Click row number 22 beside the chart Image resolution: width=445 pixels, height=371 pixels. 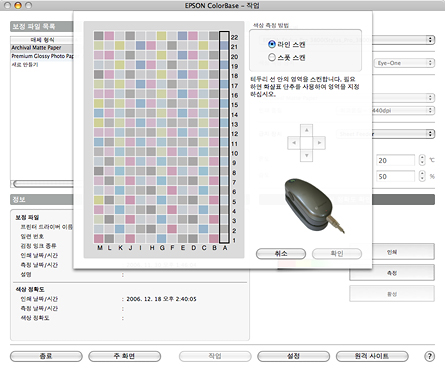(x=234, y=37)
